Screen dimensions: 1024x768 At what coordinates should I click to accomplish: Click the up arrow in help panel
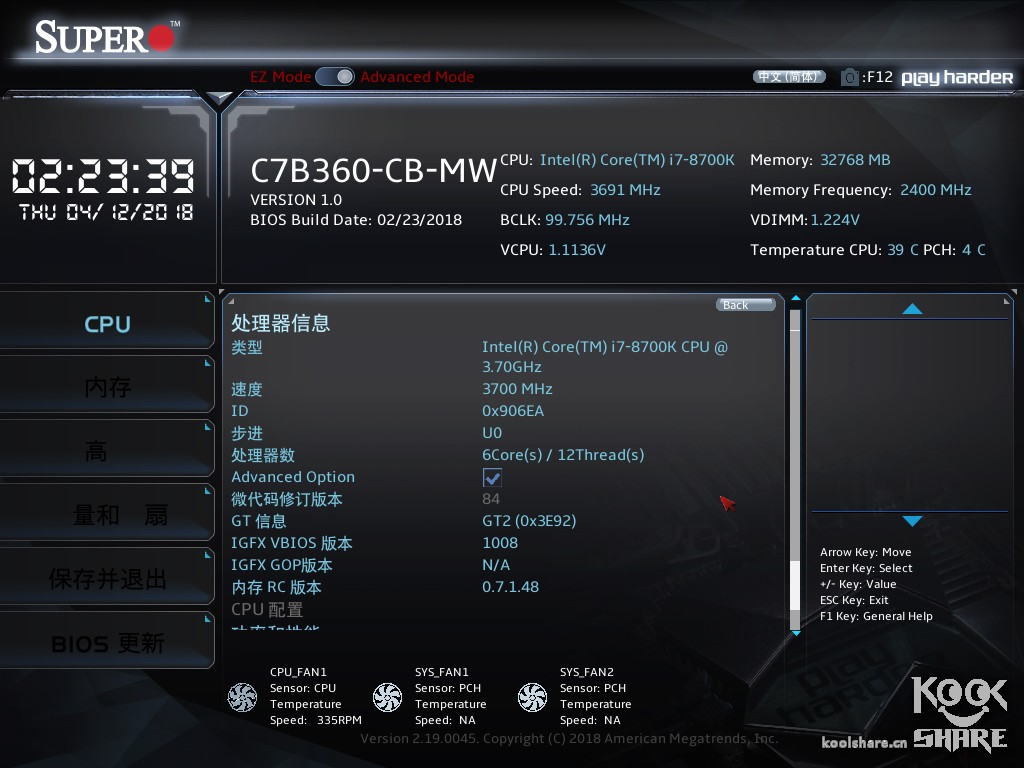click(912, 309)
